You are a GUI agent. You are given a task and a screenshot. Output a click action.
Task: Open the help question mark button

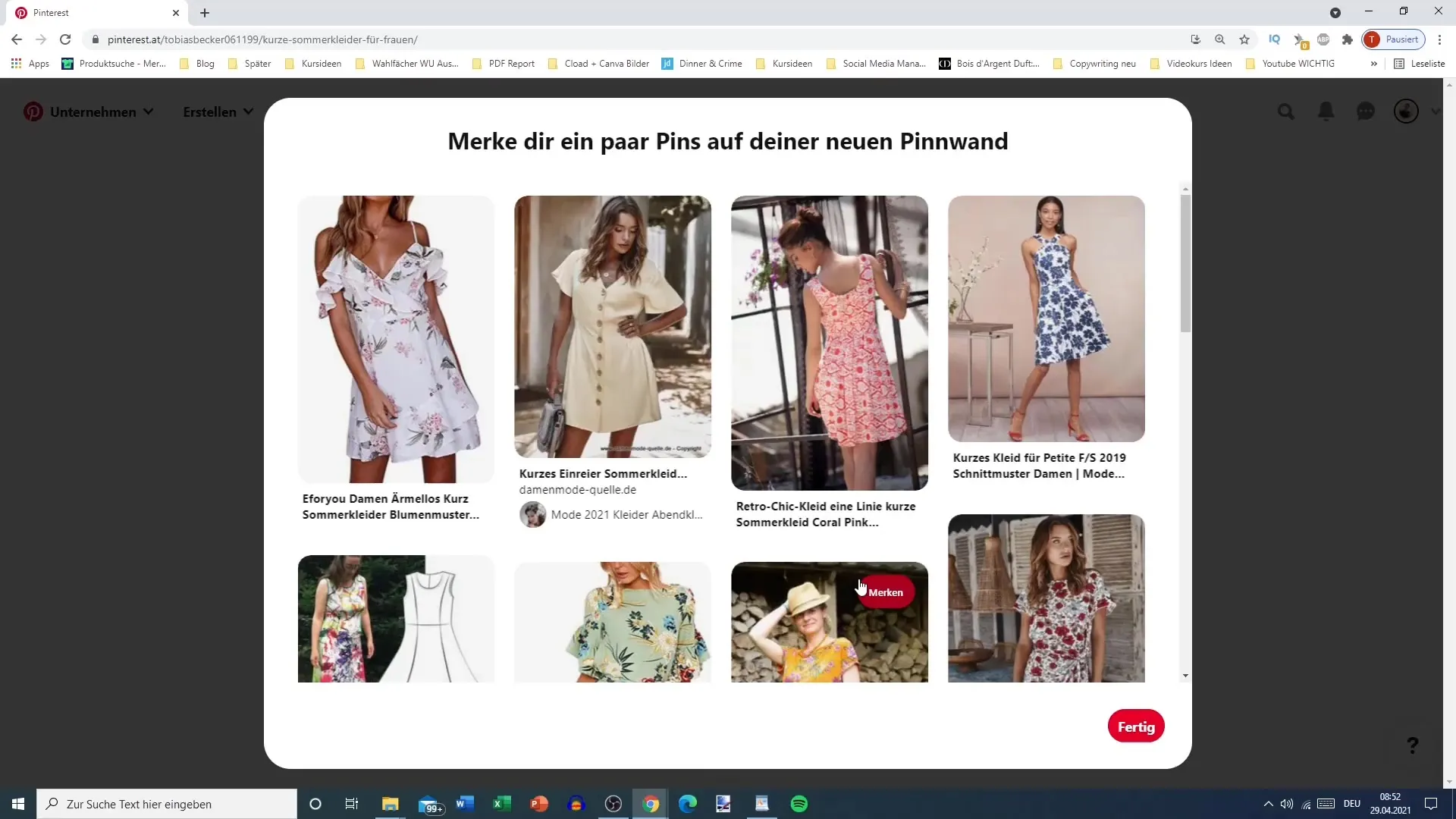(1412, 745)
